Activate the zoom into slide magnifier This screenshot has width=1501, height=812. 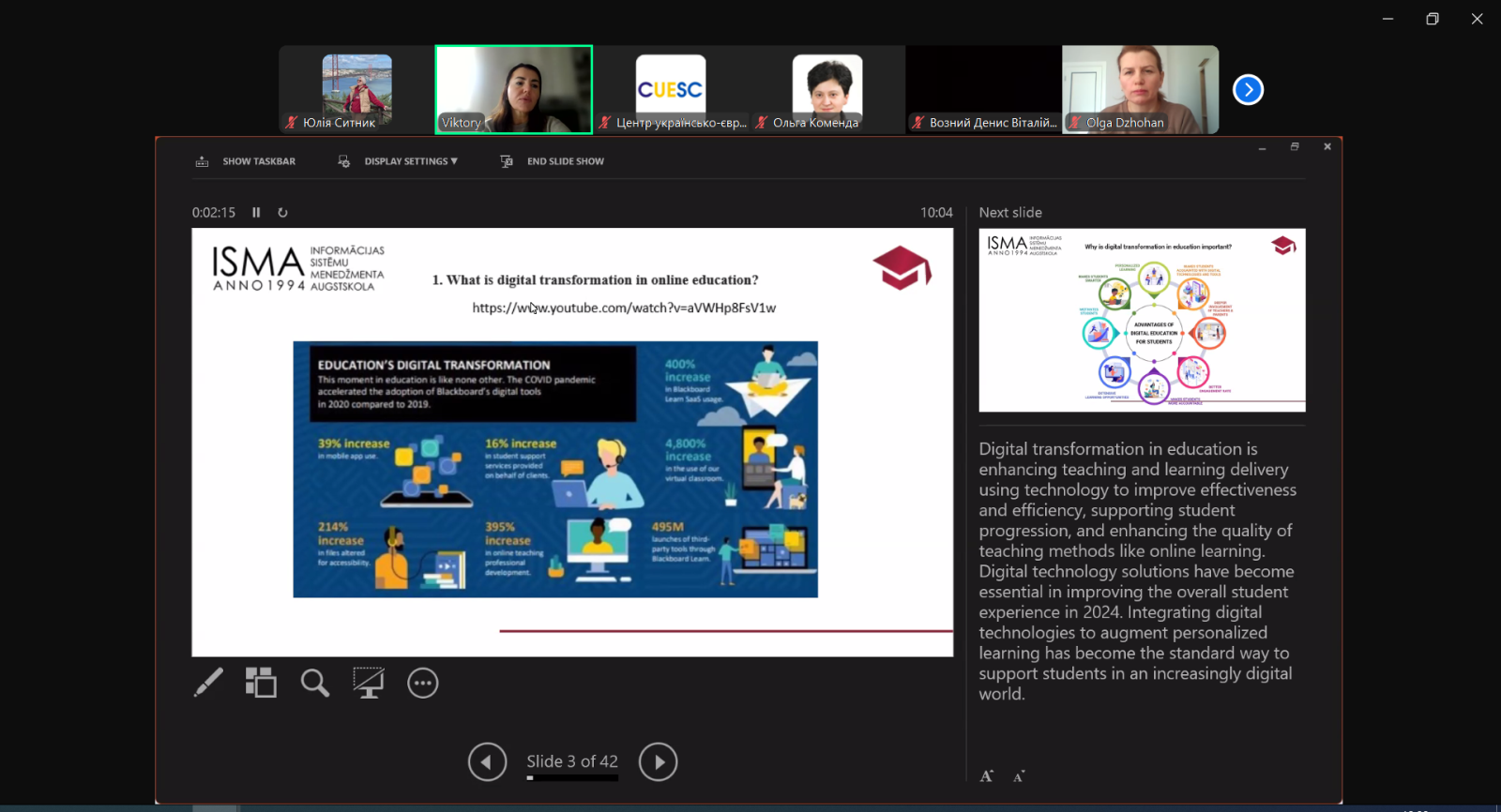click(315, 683)
